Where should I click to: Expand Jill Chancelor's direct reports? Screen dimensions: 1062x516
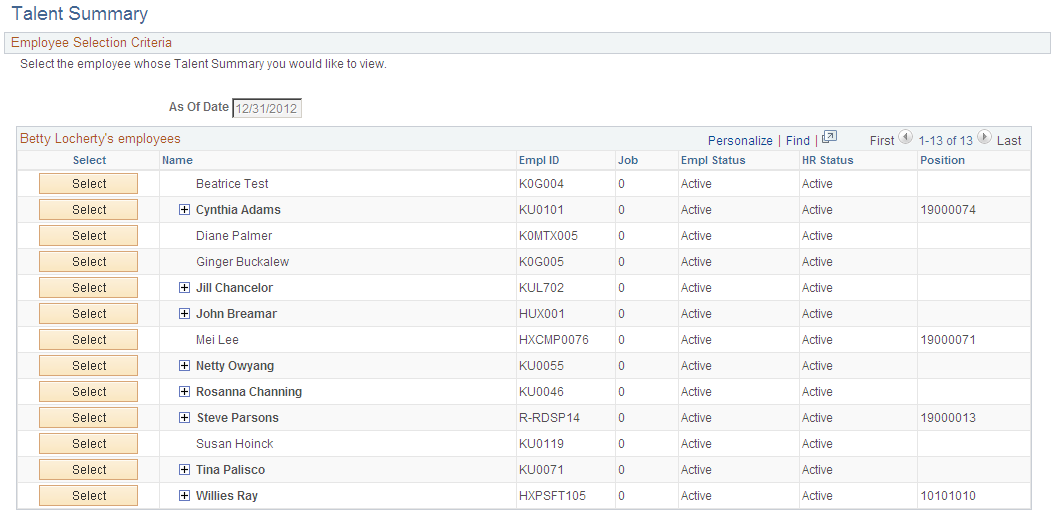coord(184,288)
